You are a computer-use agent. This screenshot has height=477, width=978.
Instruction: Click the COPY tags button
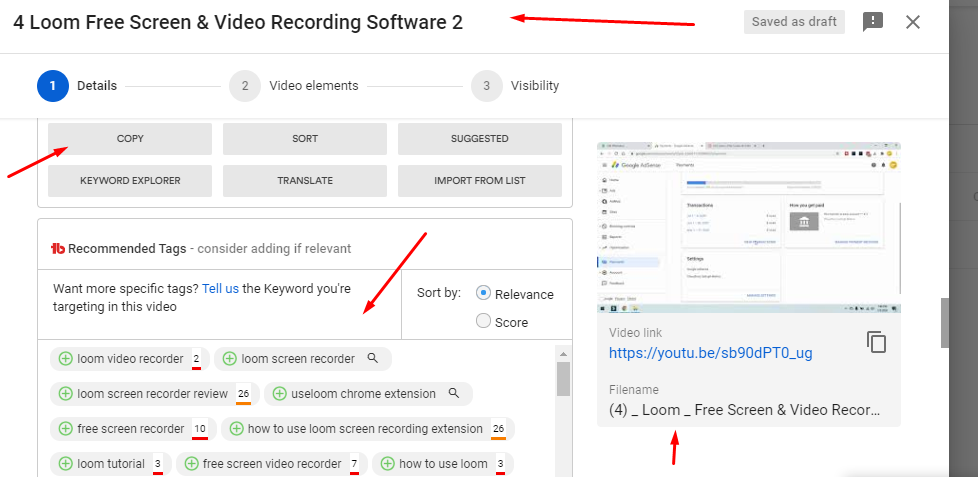click(130, 138)
